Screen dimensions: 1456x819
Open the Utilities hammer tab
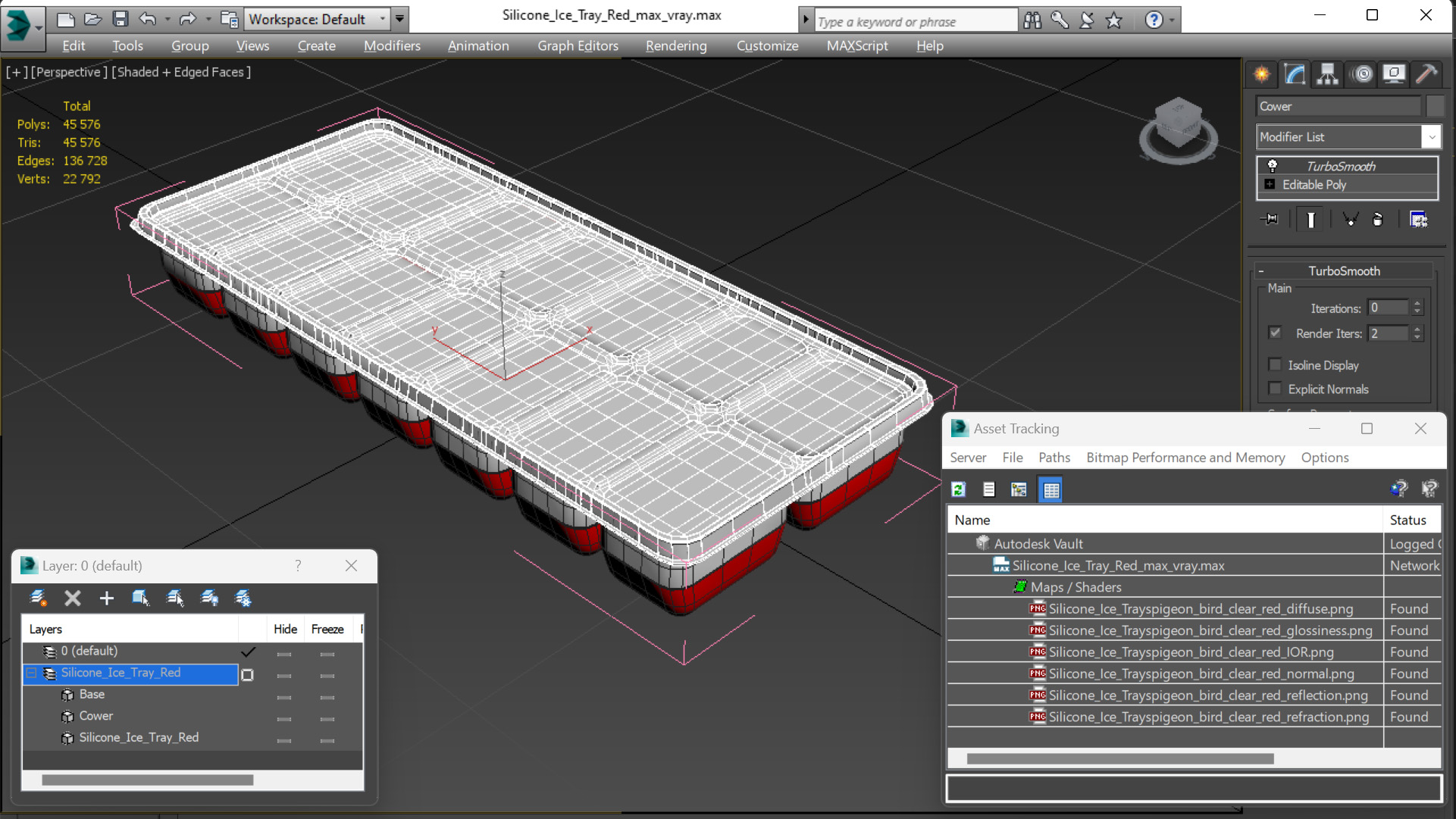pyautogui.click(x=1426, y=74)
